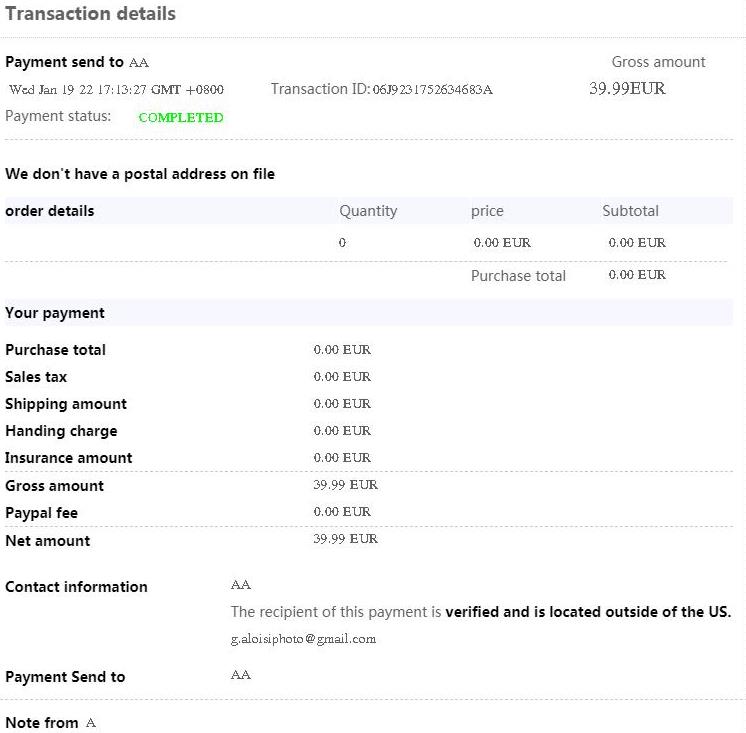This screenshot has height=733, width=746.
Task: Click the Your payment section header
Action: click(55, 313)
